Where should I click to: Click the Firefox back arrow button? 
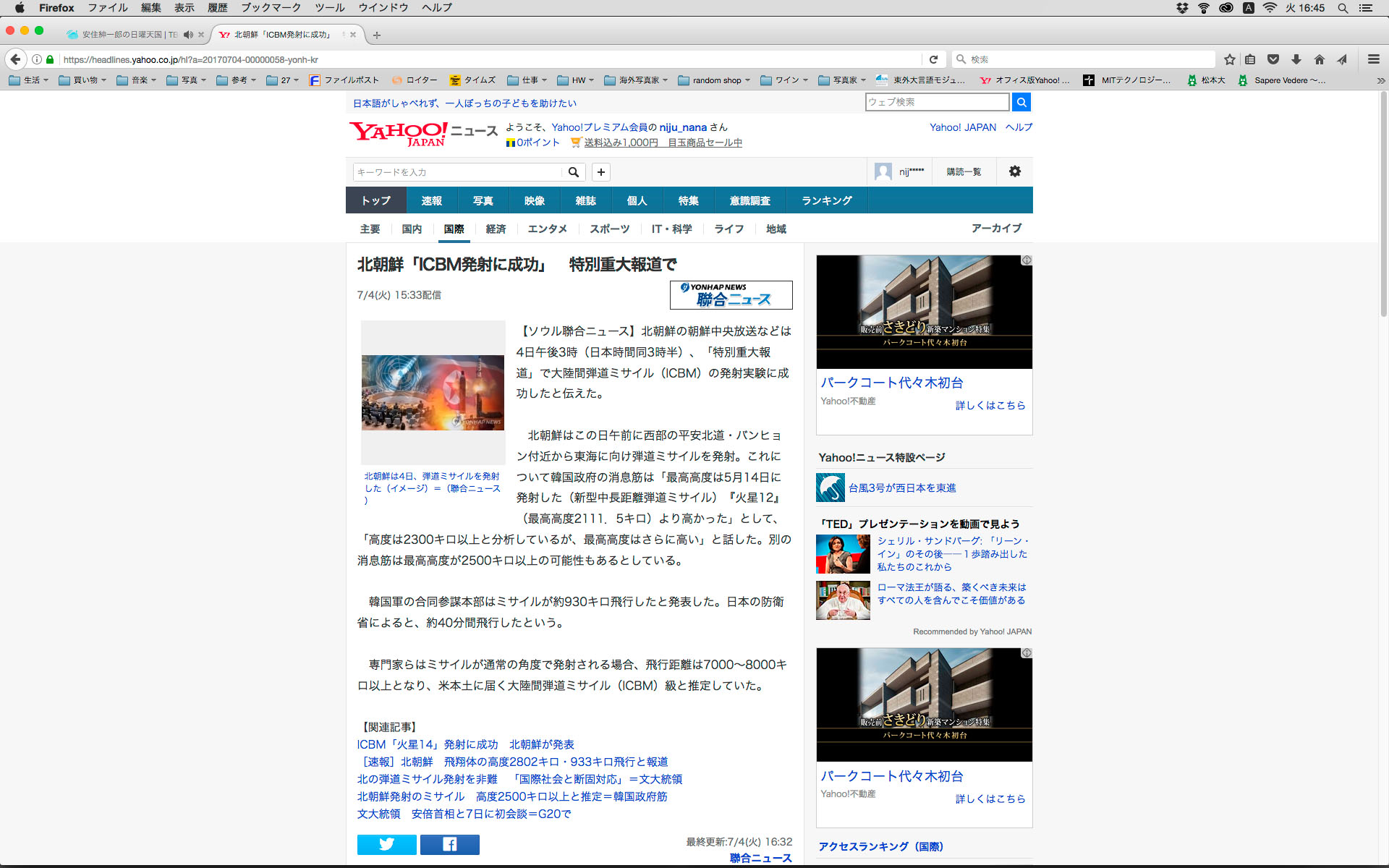pyautogui.click(x=16, y=59)
